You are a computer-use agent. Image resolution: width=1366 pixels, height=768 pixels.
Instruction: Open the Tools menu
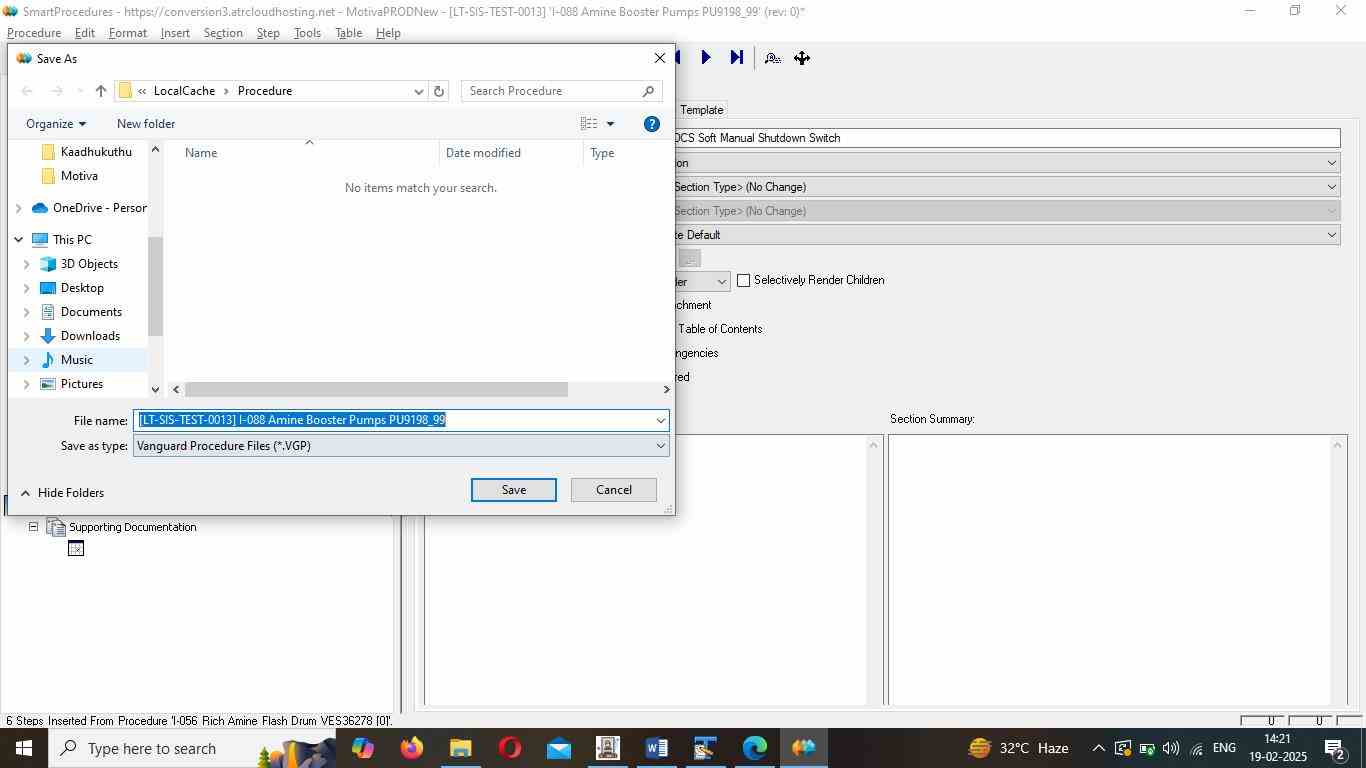pyautogui.click(x=307, y=33)
